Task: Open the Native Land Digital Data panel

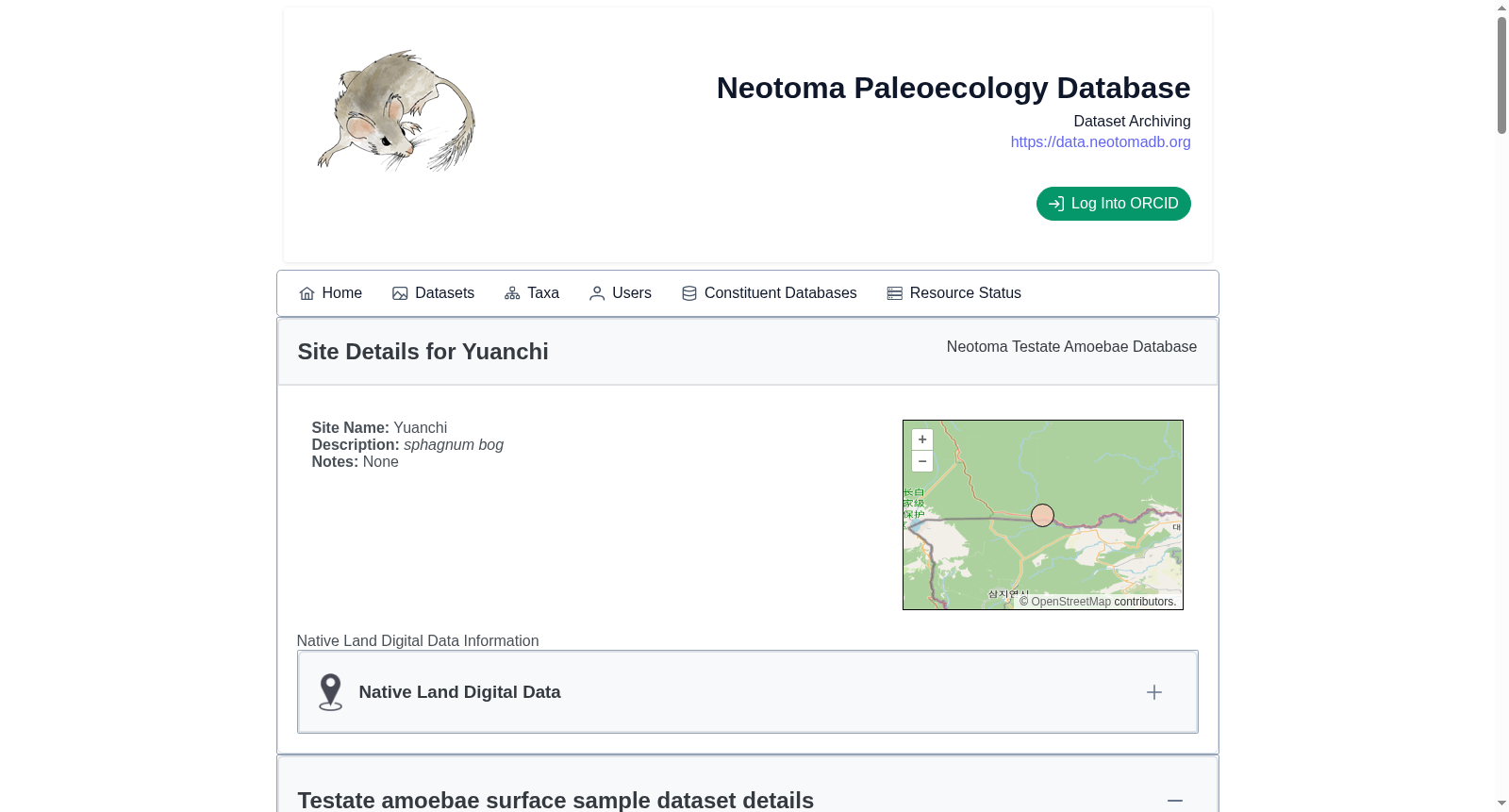Action: pos(748,692)
